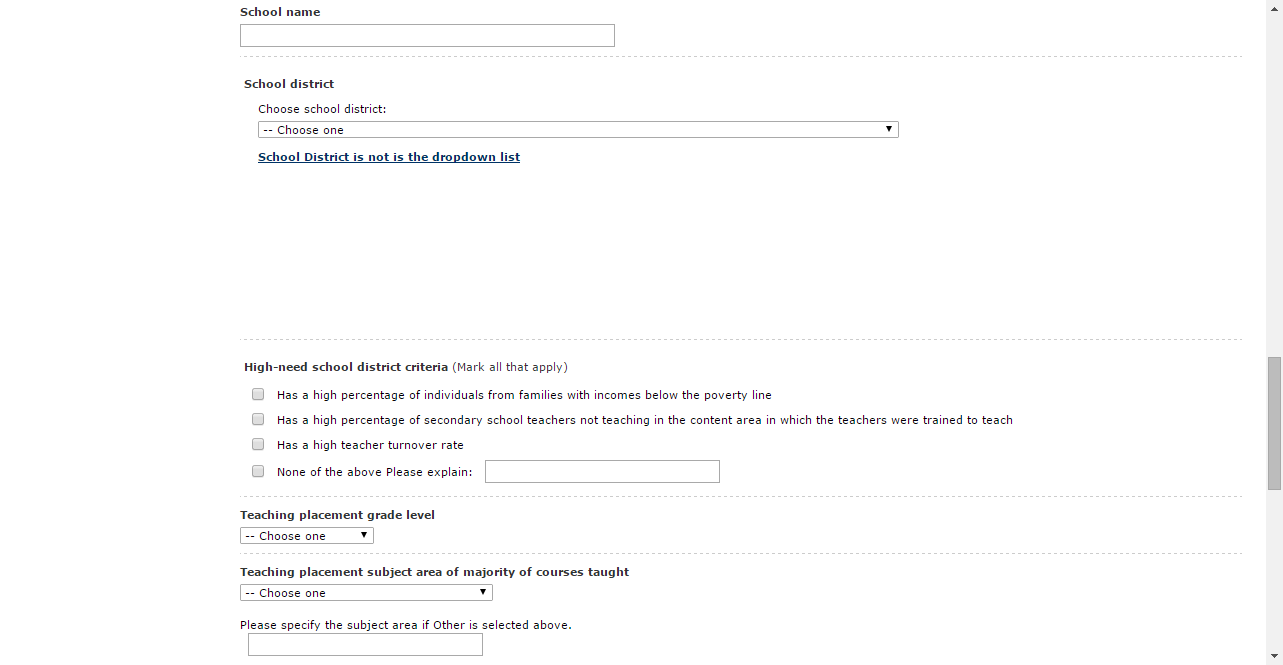
Task: Click the School District not in dropdown link
Action: (389, 157)
